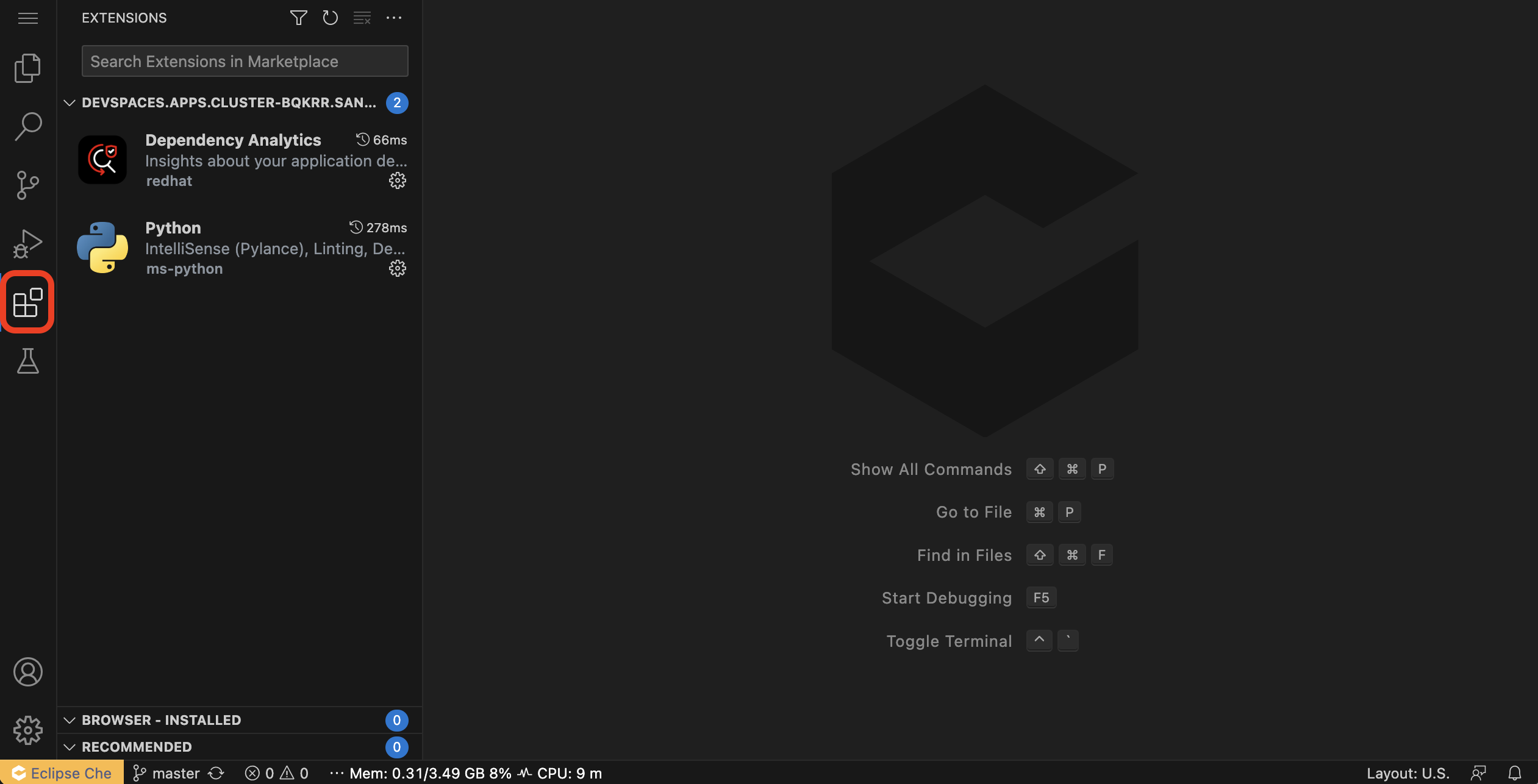Click the CPU: 9 m status entry

(560, 773)
